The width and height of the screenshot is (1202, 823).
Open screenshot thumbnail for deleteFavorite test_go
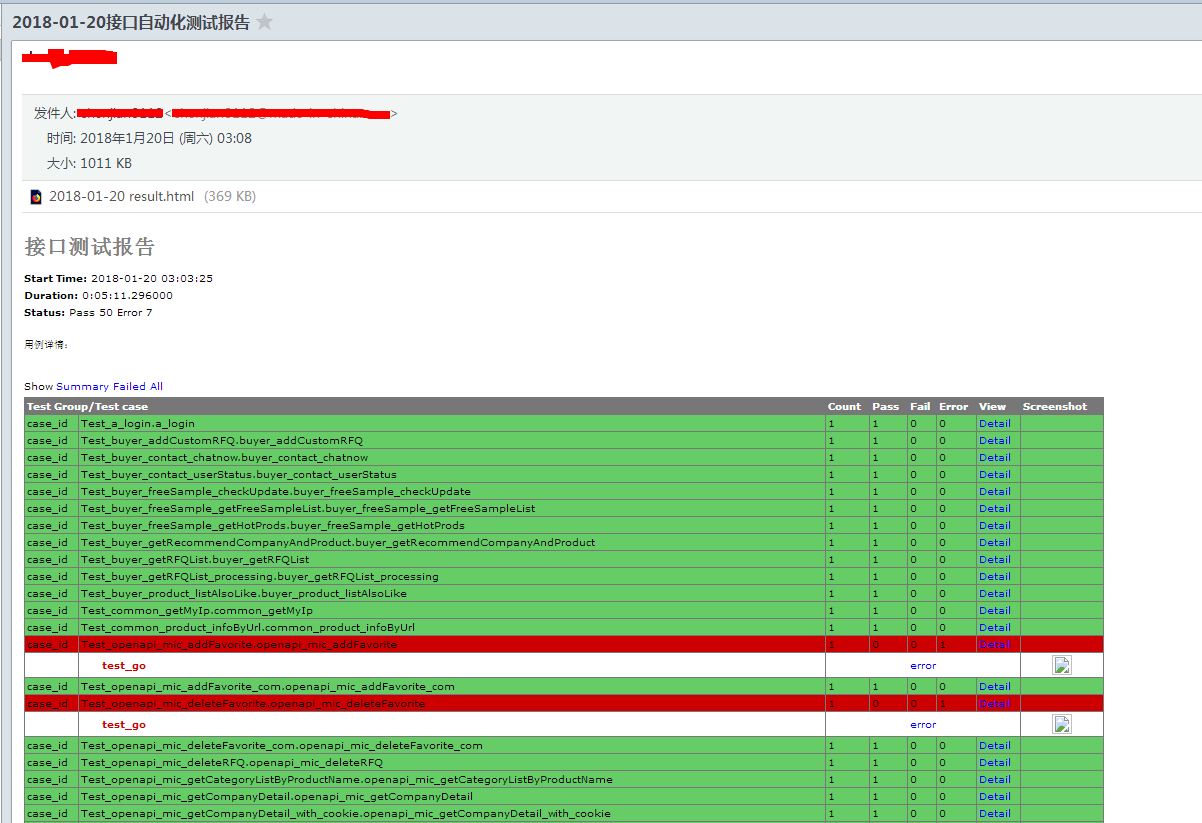(1062, 724)
